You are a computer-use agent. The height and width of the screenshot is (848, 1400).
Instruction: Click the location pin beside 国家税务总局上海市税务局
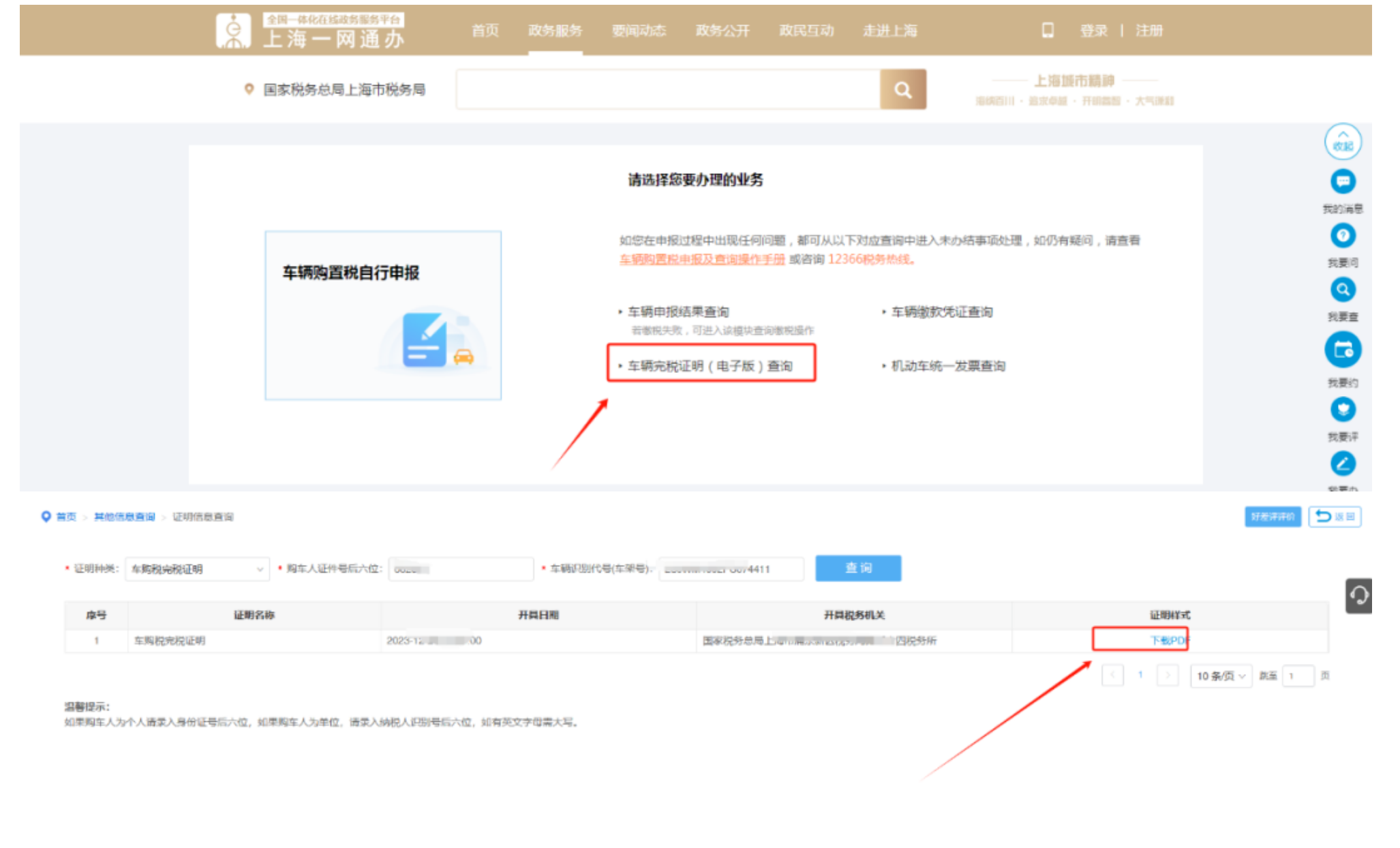(x=248, y=87)
